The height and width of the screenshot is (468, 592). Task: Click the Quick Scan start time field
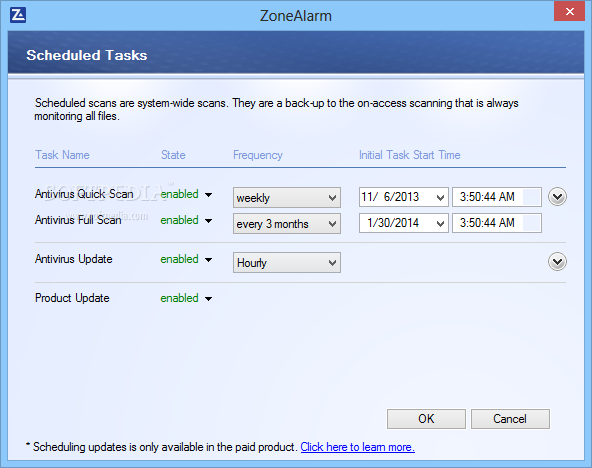coord(497,197)
